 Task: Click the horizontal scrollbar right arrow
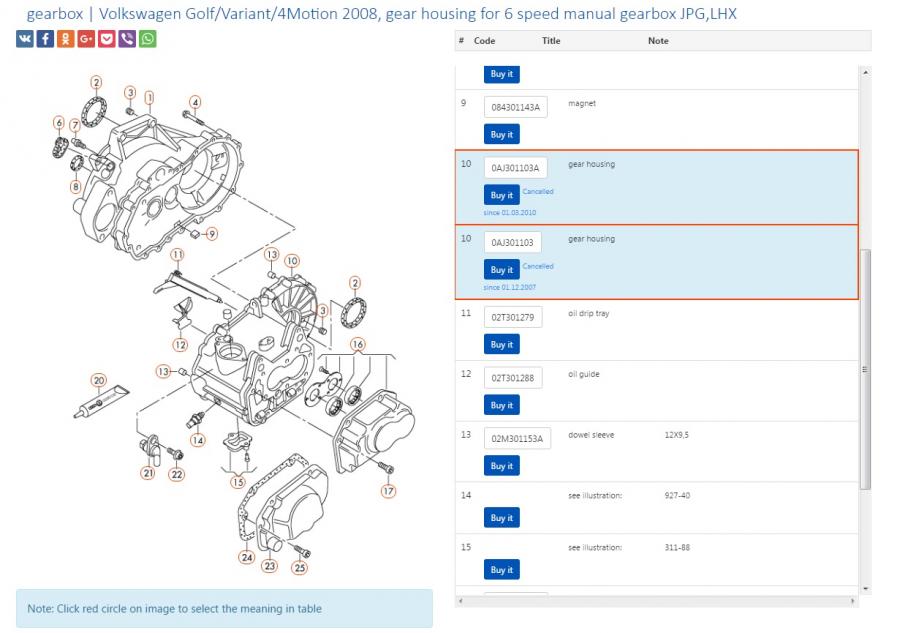click(x=852, y=600)
